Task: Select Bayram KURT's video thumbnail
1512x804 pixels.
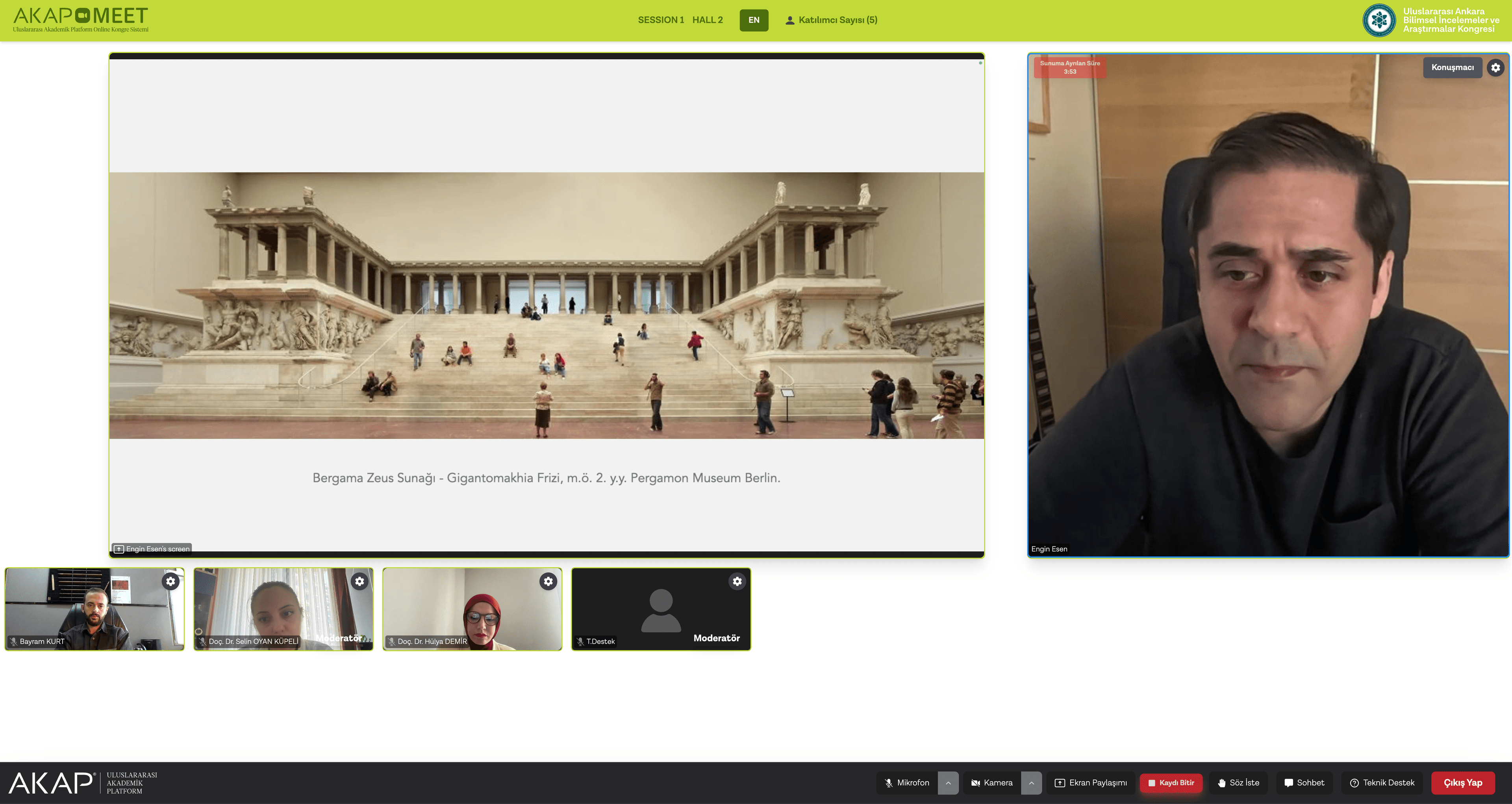Action: (94, 609)
